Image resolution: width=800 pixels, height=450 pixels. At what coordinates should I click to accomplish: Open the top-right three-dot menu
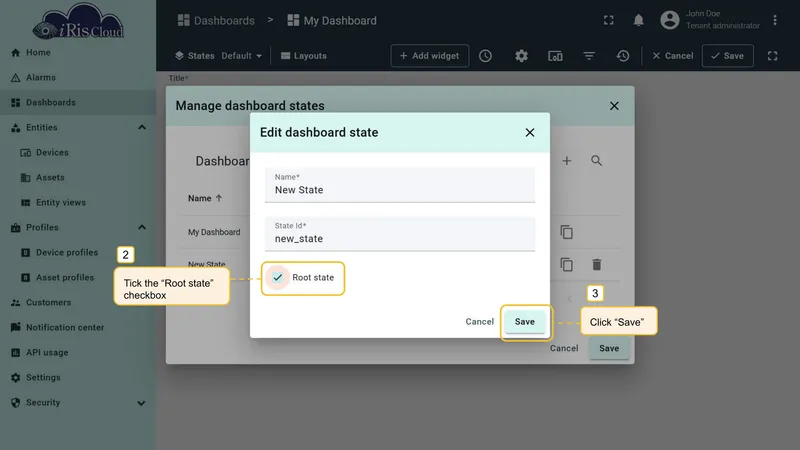pyautogui.click(x=774, y=20)
